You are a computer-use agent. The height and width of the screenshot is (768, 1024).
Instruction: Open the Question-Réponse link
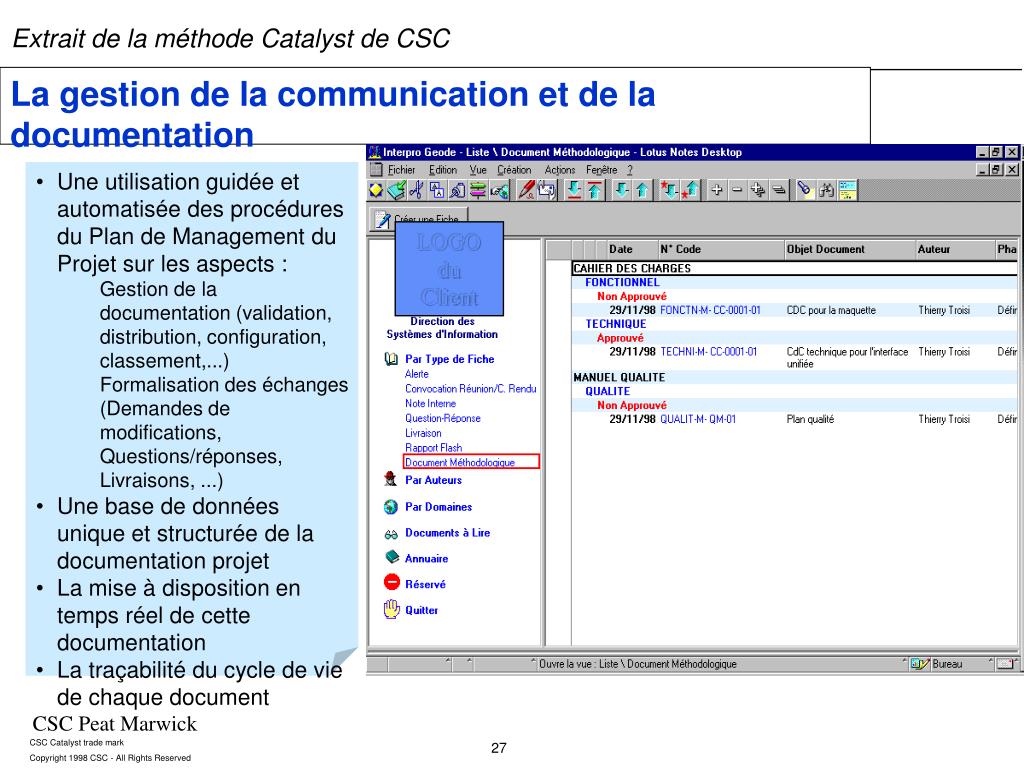[443, 419]
